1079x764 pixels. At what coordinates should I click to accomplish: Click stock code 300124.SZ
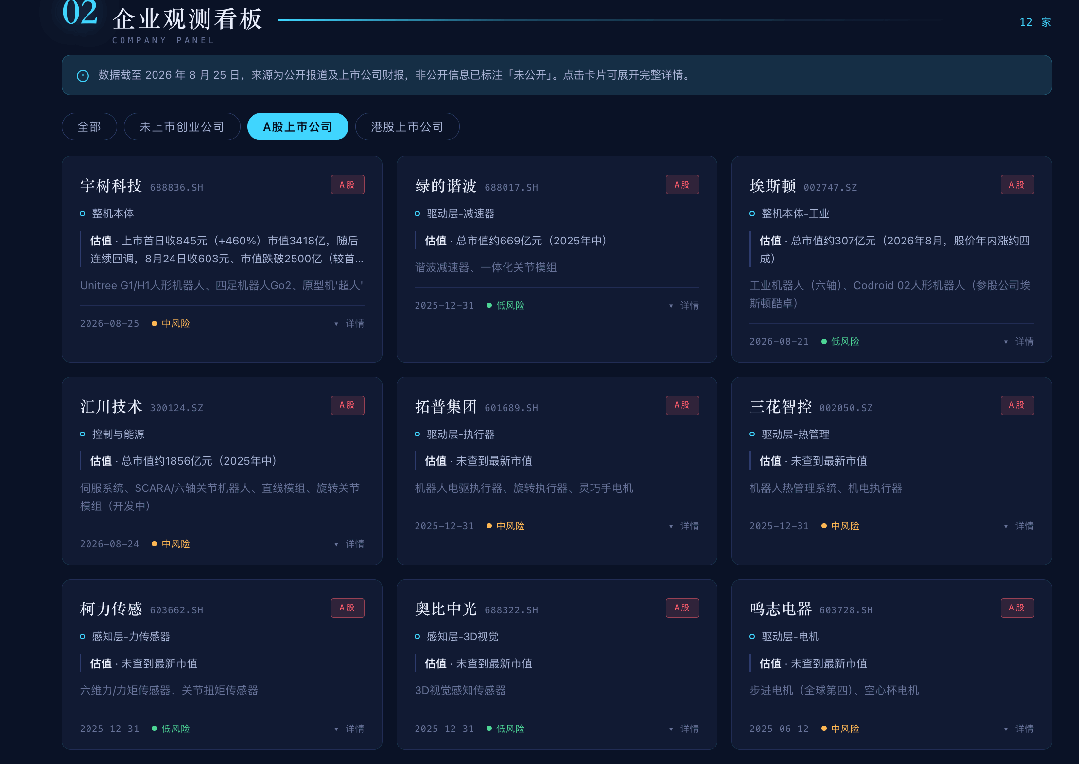[x=177, y=407]
